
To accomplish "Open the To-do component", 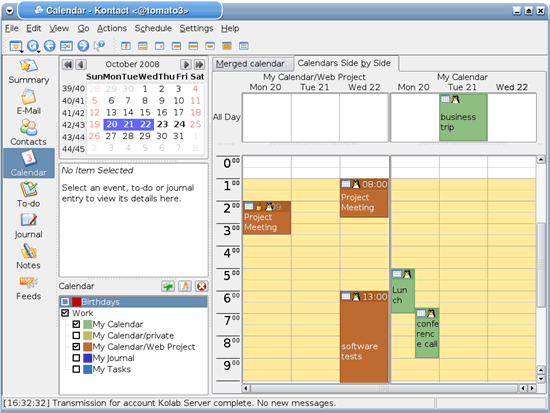I will click(28, 194).
